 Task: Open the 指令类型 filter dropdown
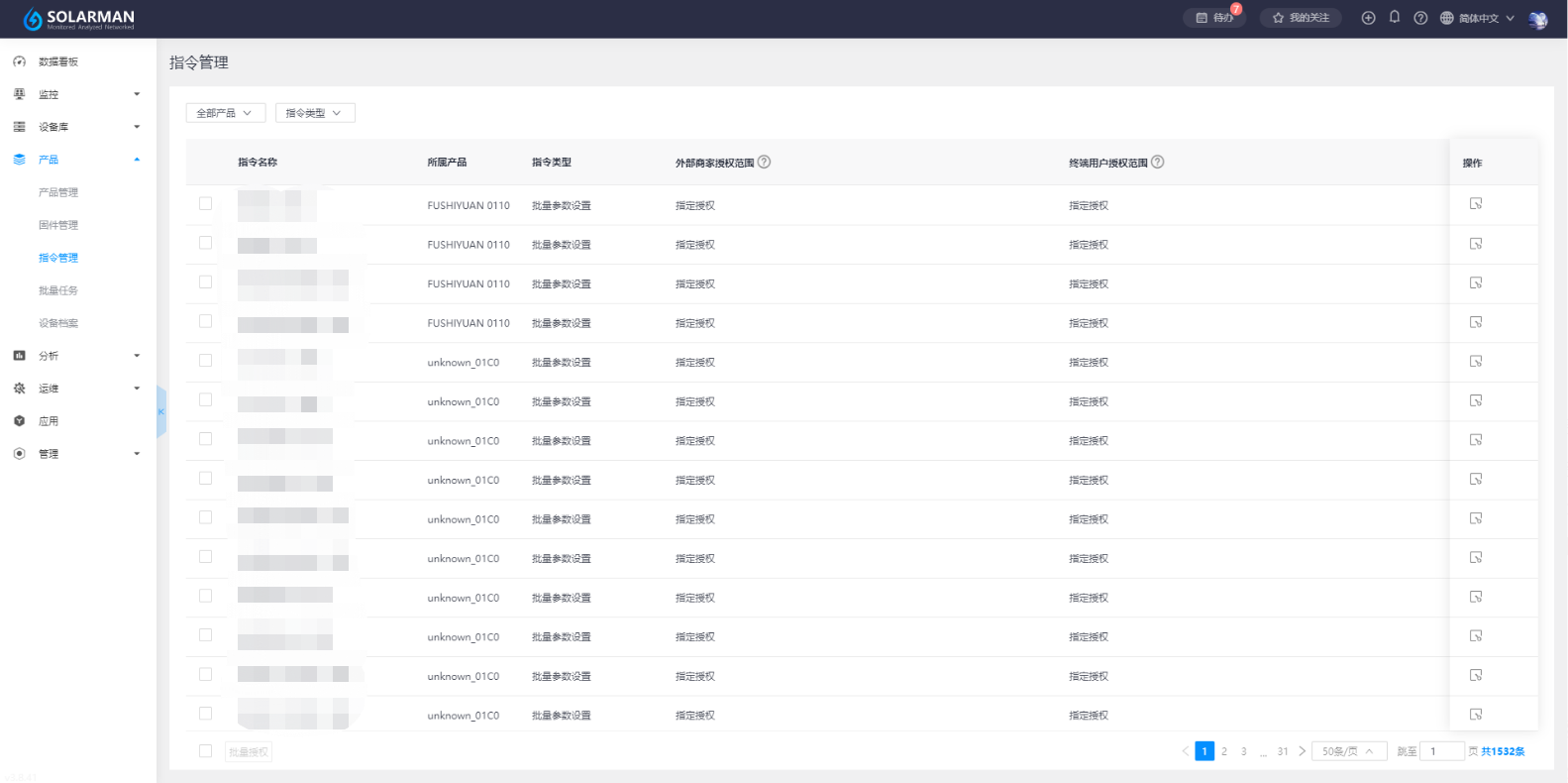coord(314,113)
